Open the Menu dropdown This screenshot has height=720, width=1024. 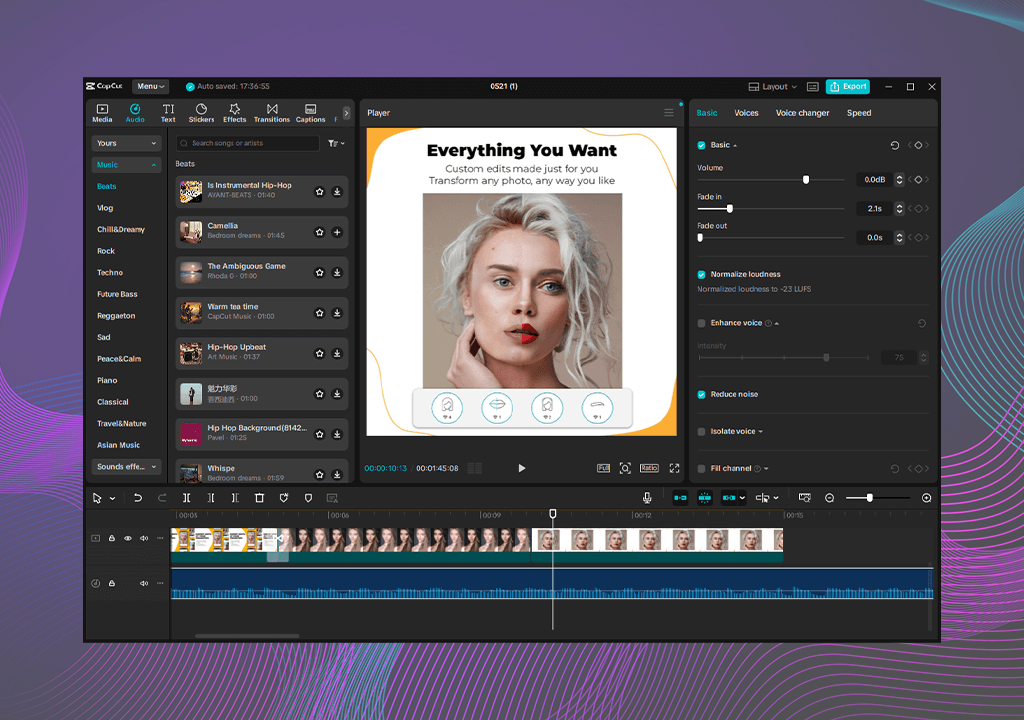click(x=150, y=86)
